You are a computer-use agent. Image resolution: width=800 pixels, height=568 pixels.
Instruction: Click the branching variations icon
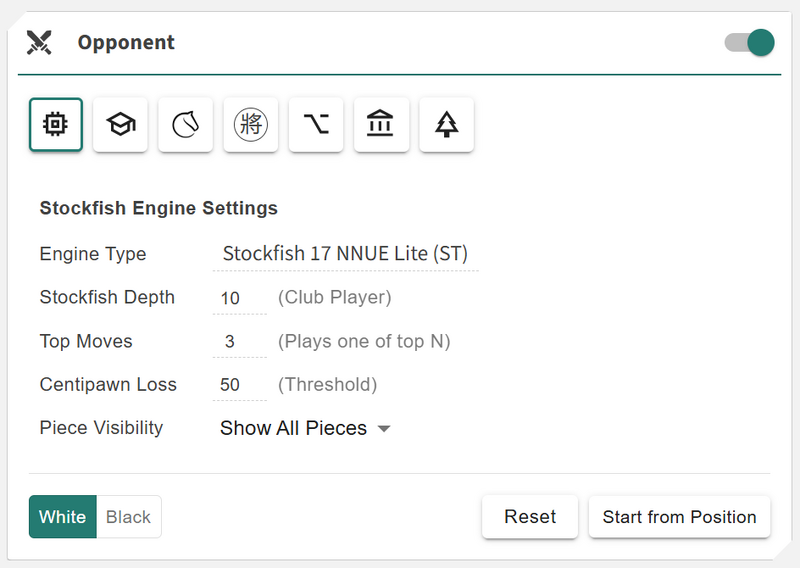[x=316, y=124]
